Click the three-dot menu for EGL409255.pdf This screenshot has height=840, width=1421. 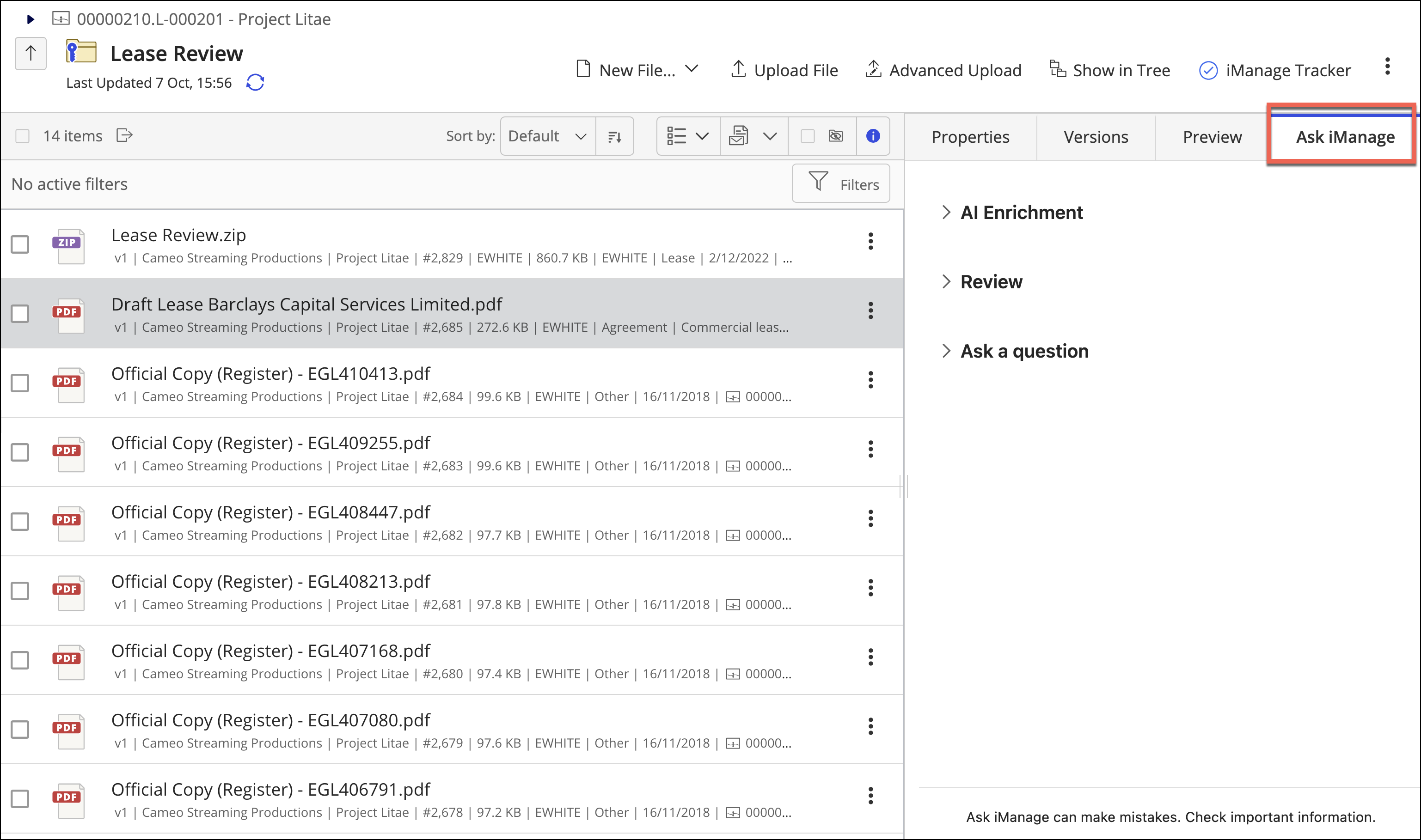pos(870,449)
